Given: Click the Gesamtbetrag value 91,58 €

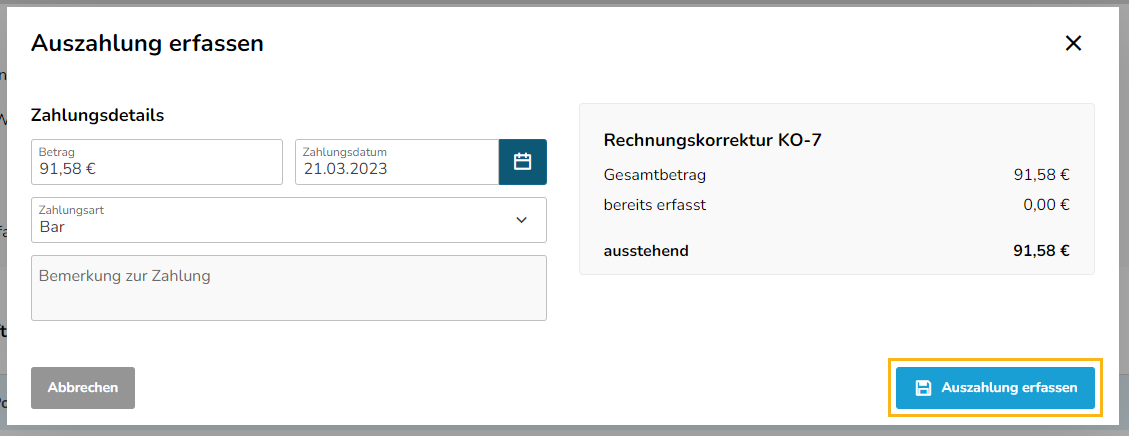Looking at the screenshot, I should 1041,175.
